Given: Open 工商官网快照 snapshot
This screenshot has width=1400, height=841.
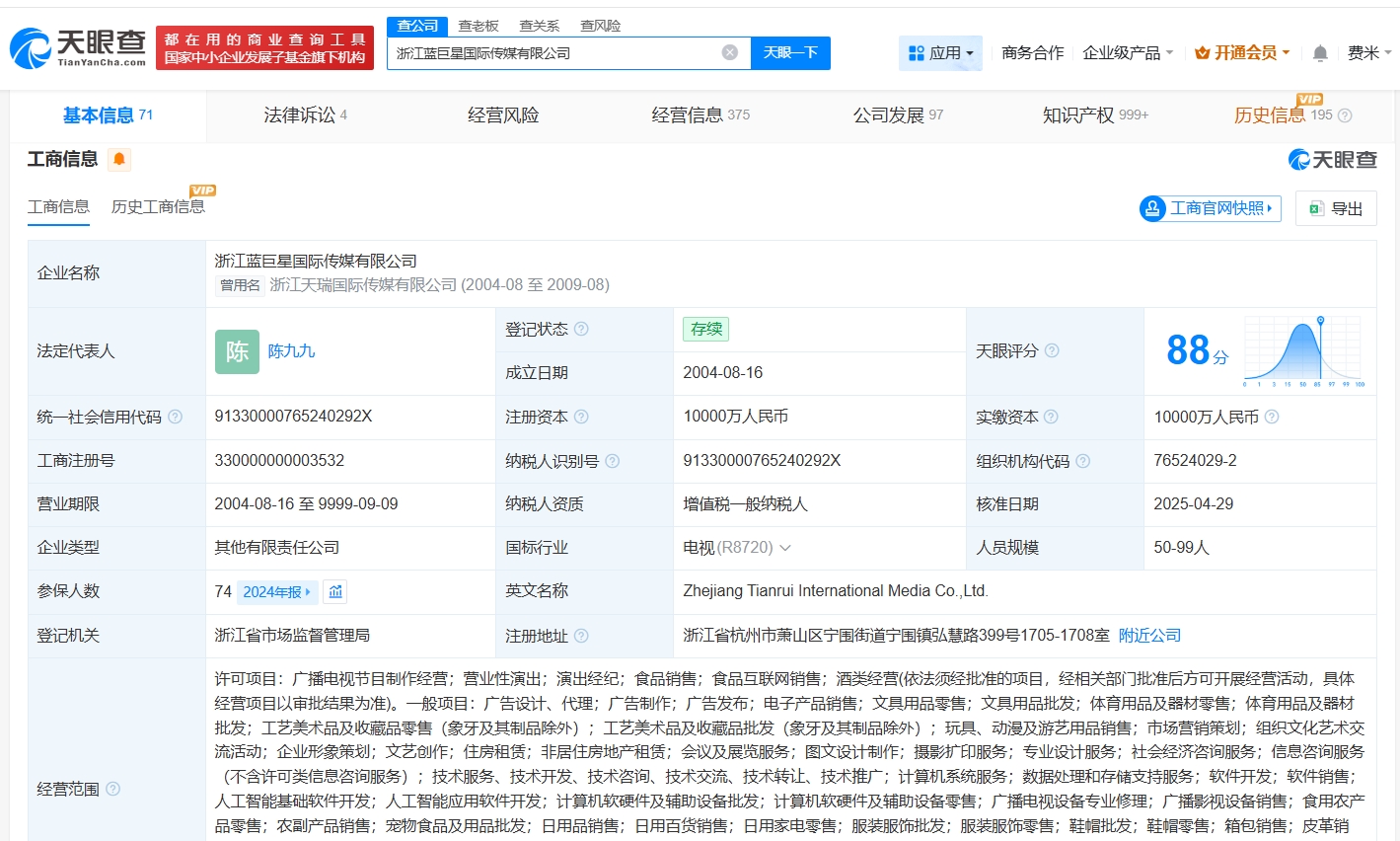Looking at the screenshot, I should [x=1210, y=208].
